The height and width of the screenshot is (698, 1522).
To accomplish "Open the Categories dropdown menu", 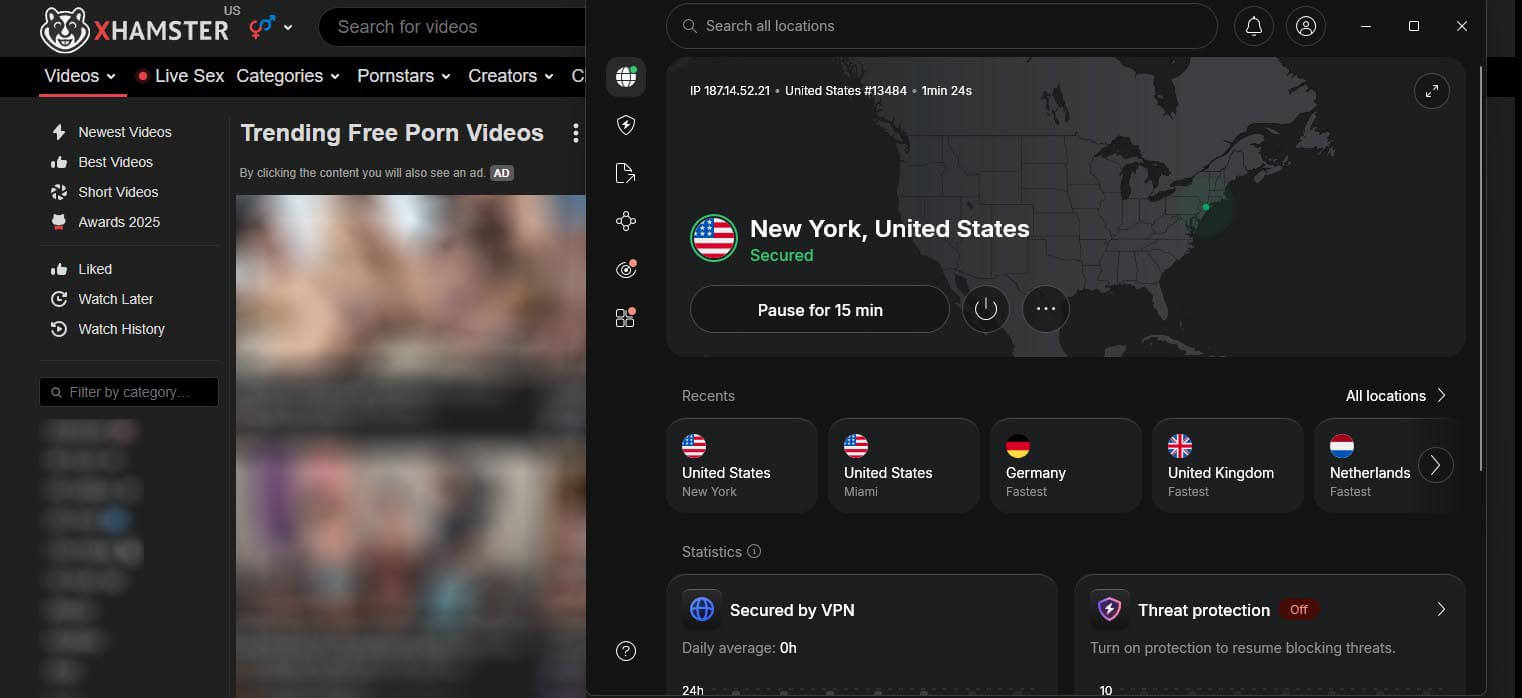I will tap(288, 76).
